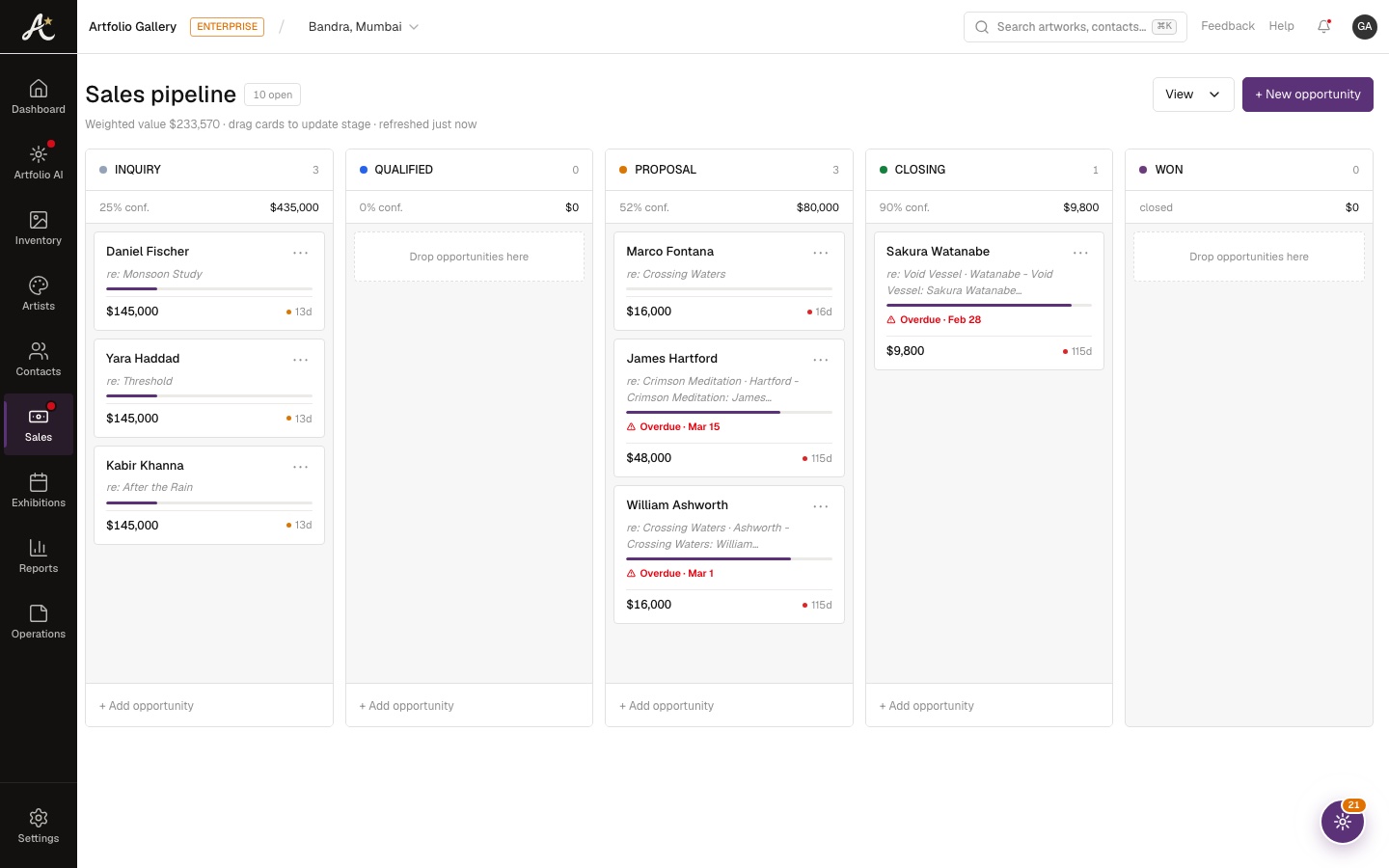Click 're: After the Rain' subject line
Image resolution: width=1389 pixels, height=868 pixels.
click(x=150, y=488)
